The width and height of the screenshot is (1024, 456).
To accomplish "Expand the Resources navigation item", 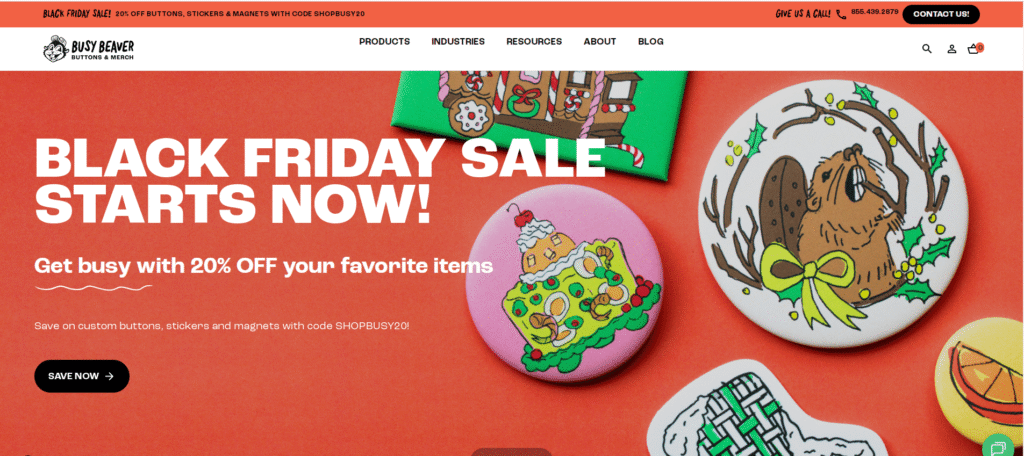I will (x=534, y=41).
